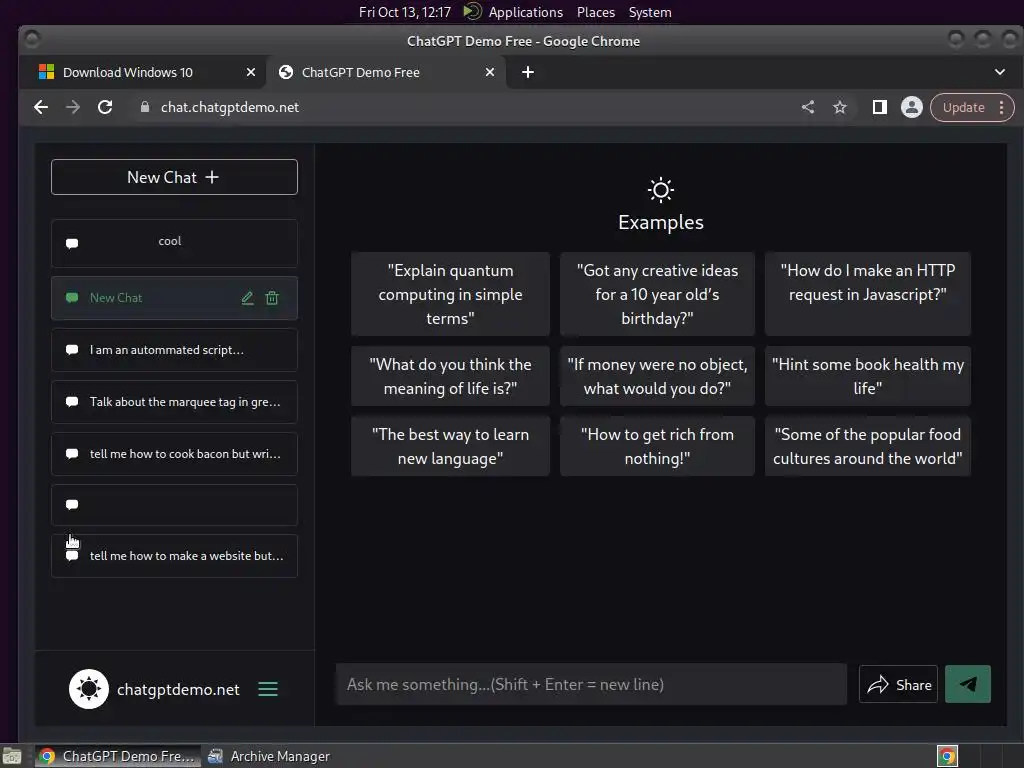Click the show desktop icon in taskbar
The width and height of the screenshot is (1024, 768).
click(12, 756)
